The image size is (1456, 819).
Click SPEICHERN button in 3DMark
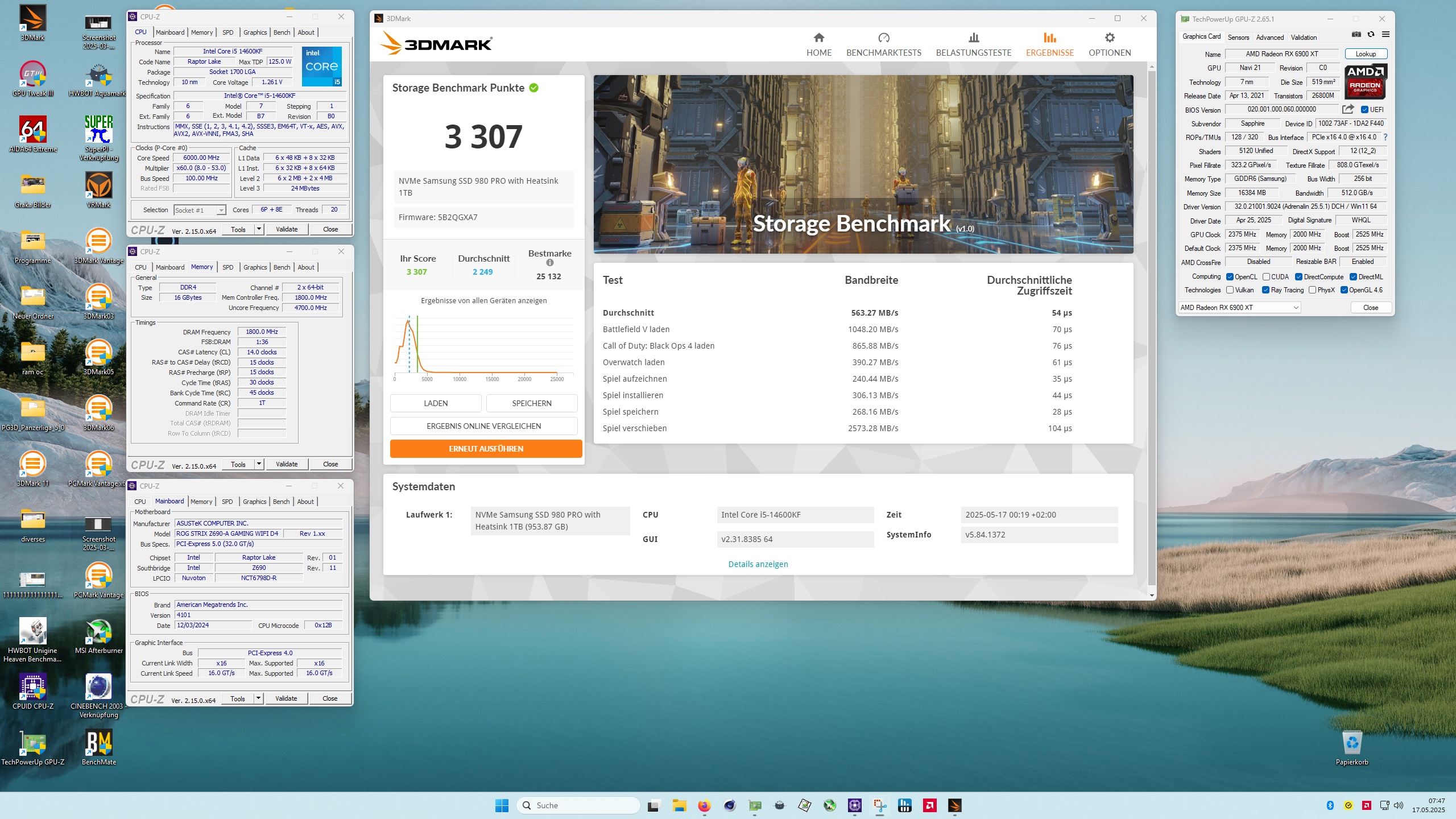(x=532, y=403)
